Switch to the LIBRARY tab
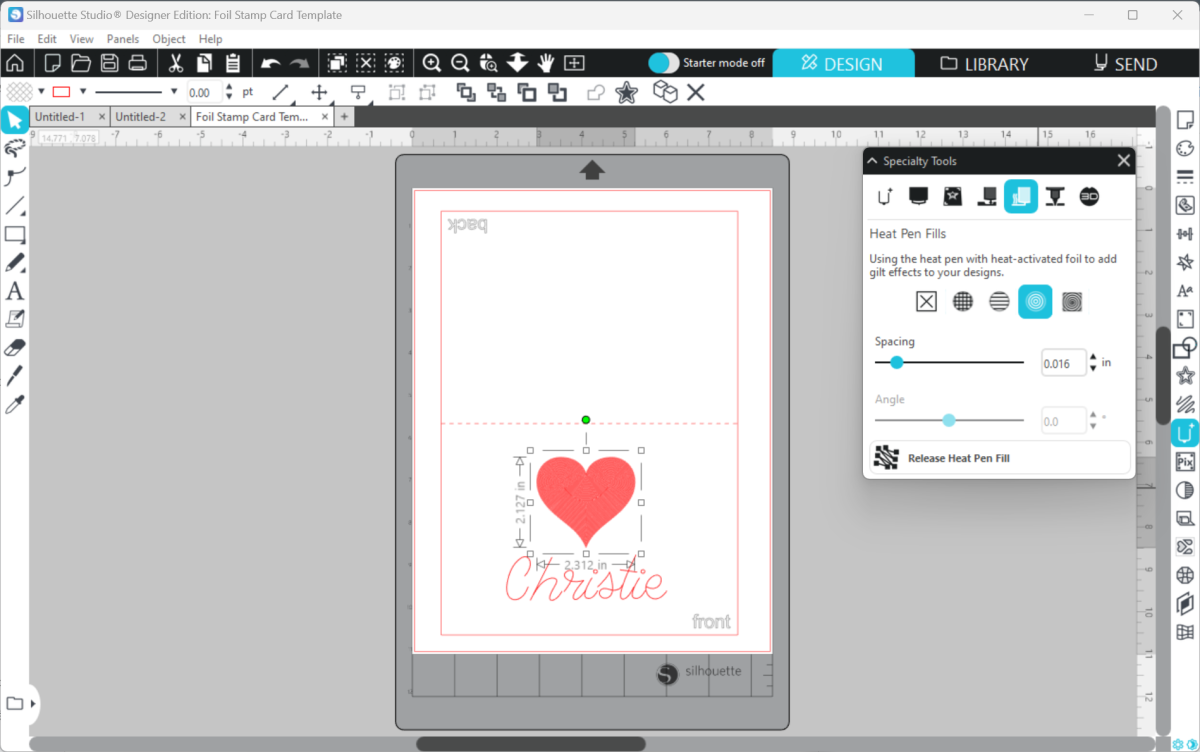Screen dimensions: 1200x752 pos(985,63)
